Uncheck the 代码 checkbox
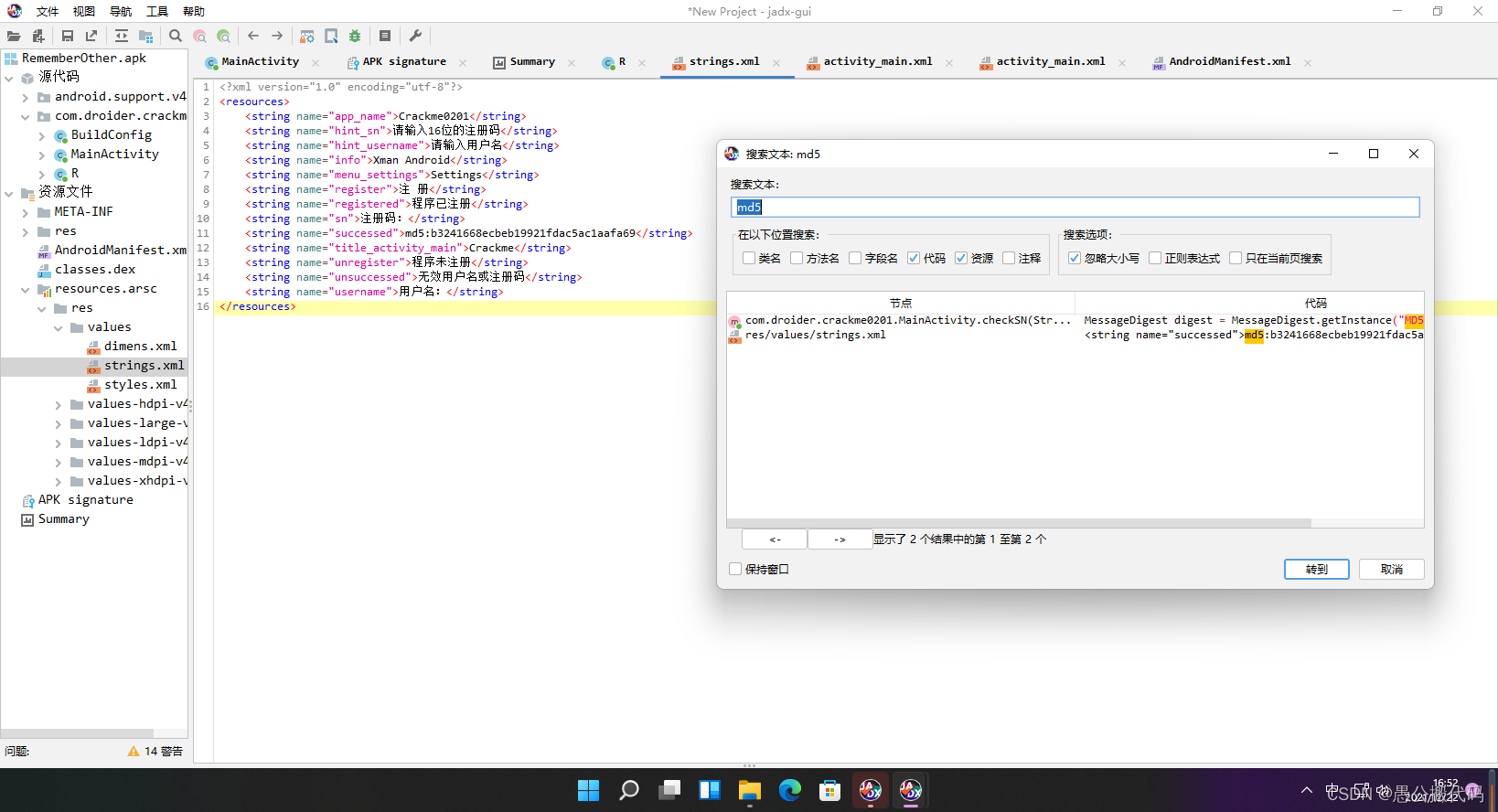Image resolution: width=1498 pixels, height=812 pixels. tap(914, 258)
